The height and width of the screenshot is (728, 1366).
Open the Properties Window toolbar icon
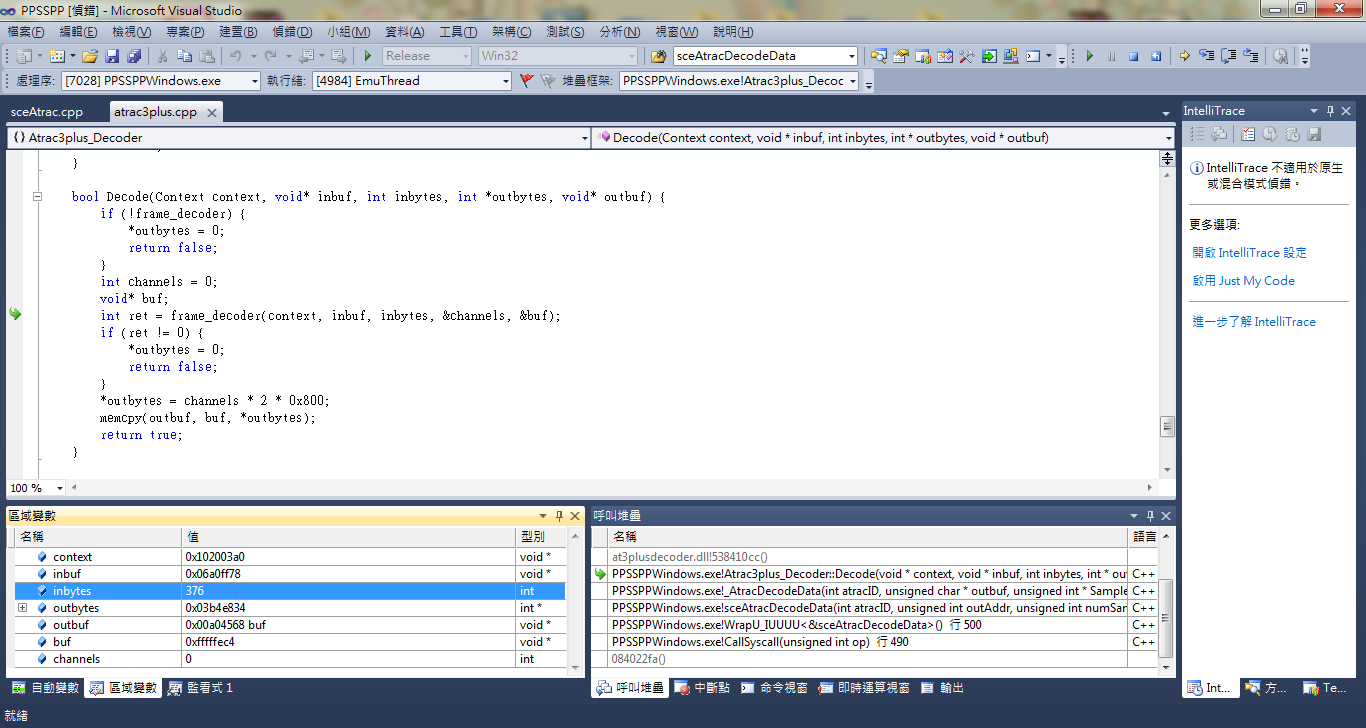click(901, 56)
